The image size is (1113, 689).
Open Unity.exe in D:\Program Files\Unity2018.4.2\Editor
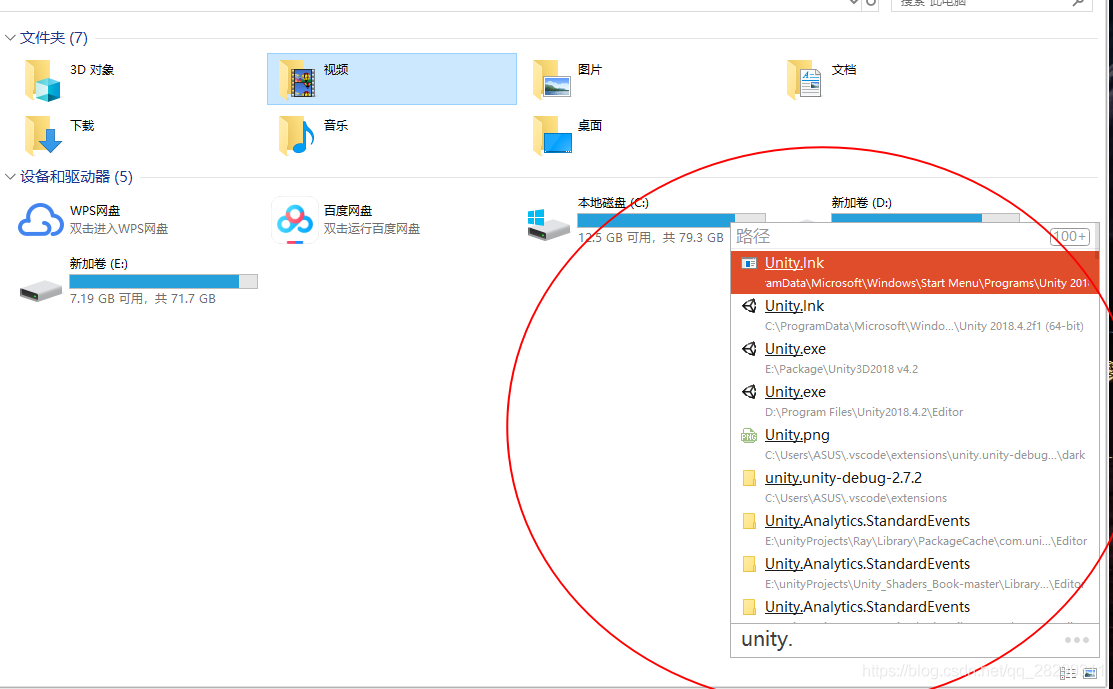914,401
